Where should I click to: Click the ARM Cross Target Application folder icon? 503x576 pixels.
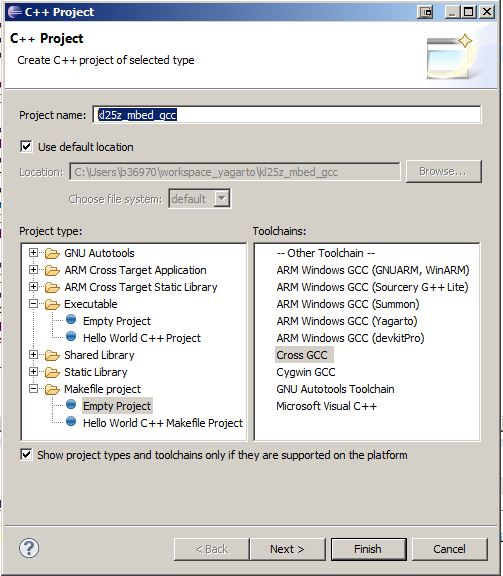point(52,270)
